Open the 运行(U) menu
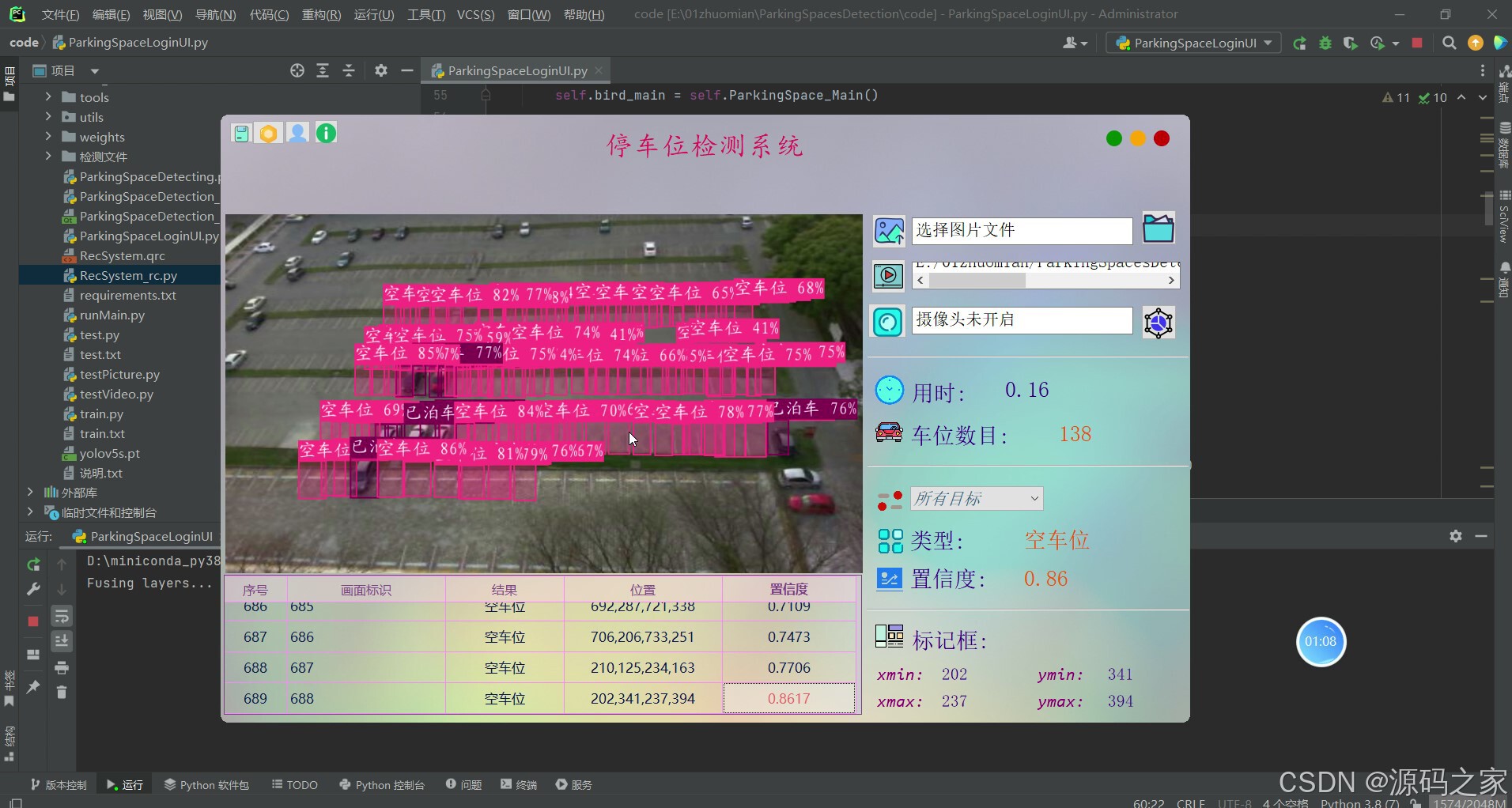 click(x=374, y=14)
